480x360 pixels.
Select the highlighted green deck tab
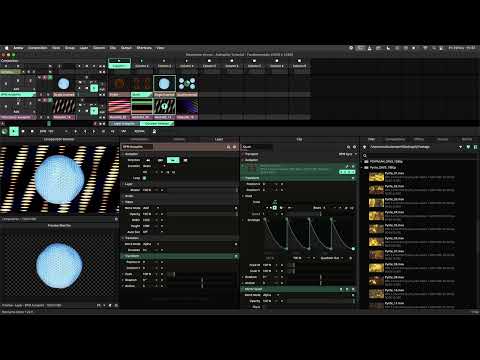[157, 124]
